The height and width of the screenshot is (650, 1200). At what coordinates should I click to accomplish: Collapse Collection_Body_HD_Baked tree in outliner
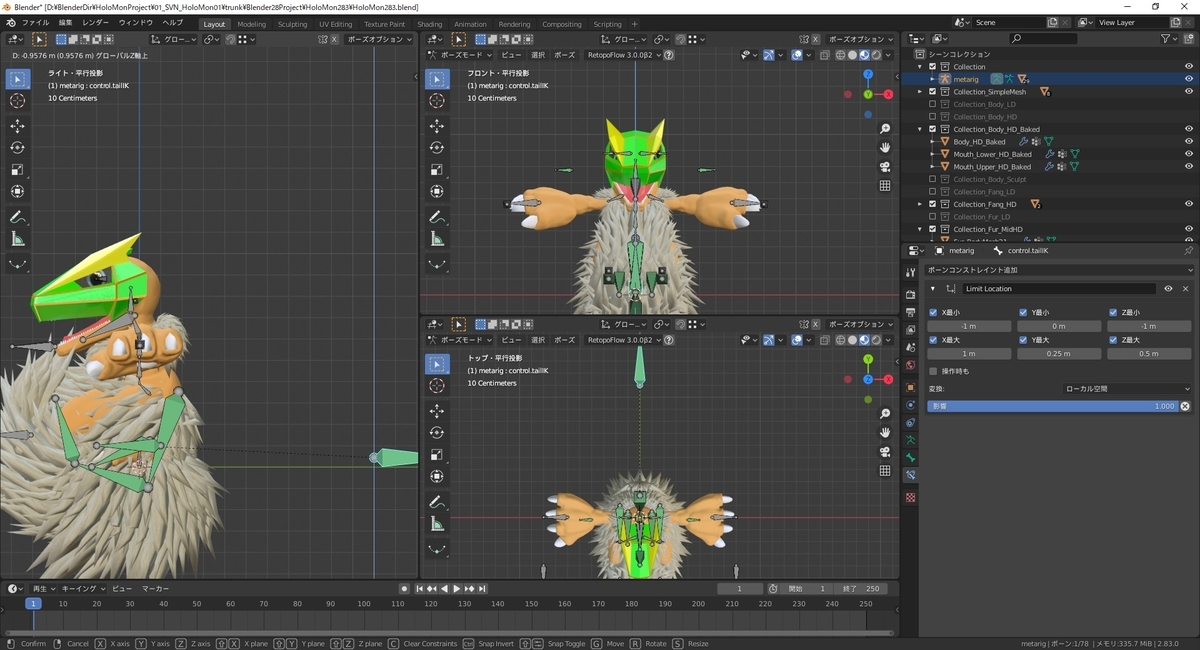click(920, 129)
